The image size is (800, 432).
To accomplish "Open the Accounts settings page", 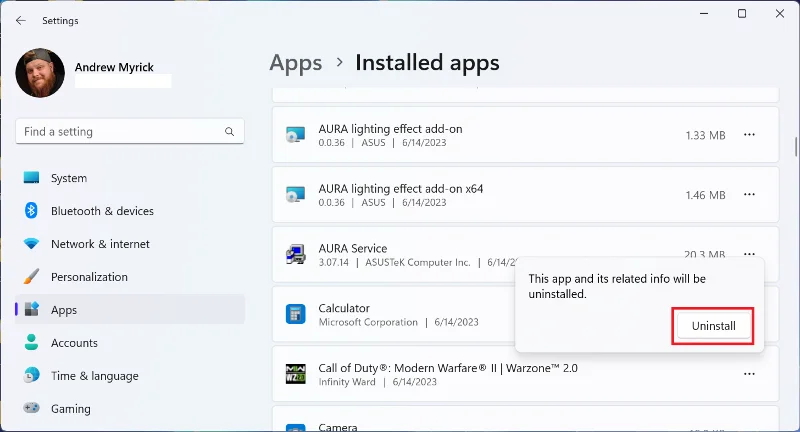I will coord(74,343).
